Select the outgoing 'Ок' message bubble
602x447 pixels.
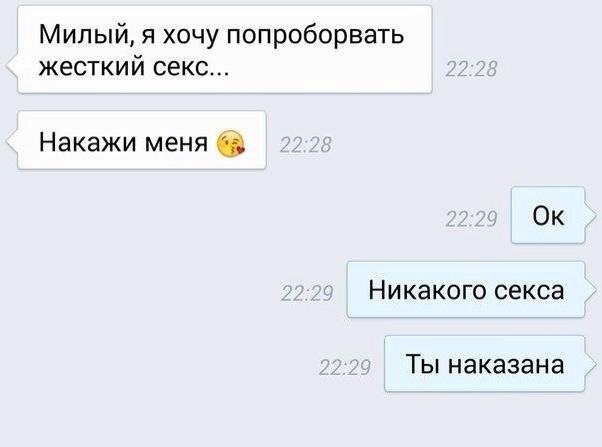tap(548, 215)
